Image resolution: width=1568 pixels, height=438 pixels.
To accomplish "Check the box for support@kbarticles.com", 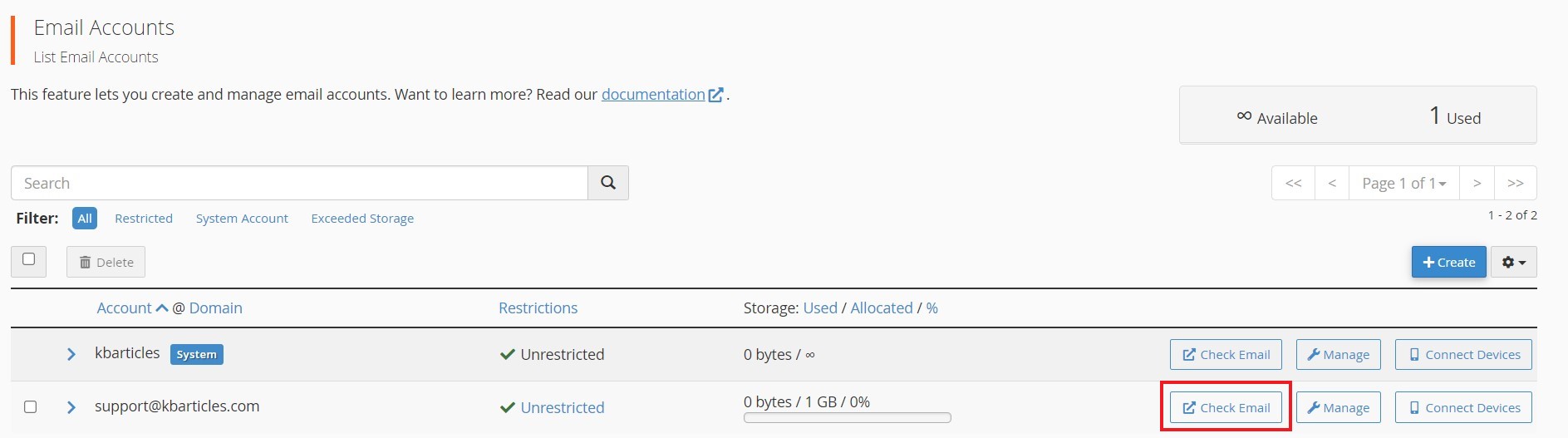I will pos(31,406).
